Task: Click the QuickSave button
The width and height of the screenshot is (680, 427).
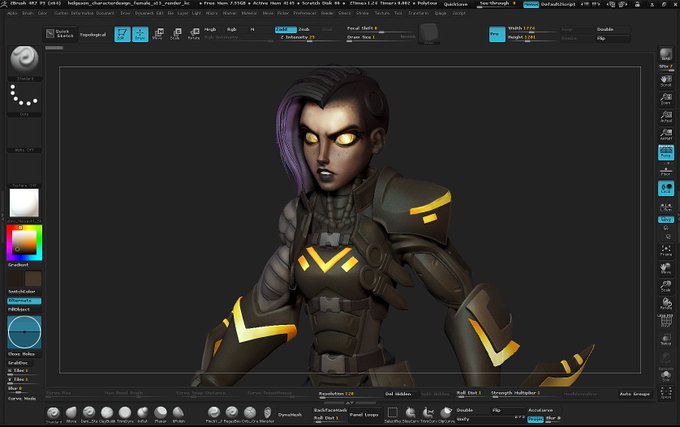Action: point(455,4)
